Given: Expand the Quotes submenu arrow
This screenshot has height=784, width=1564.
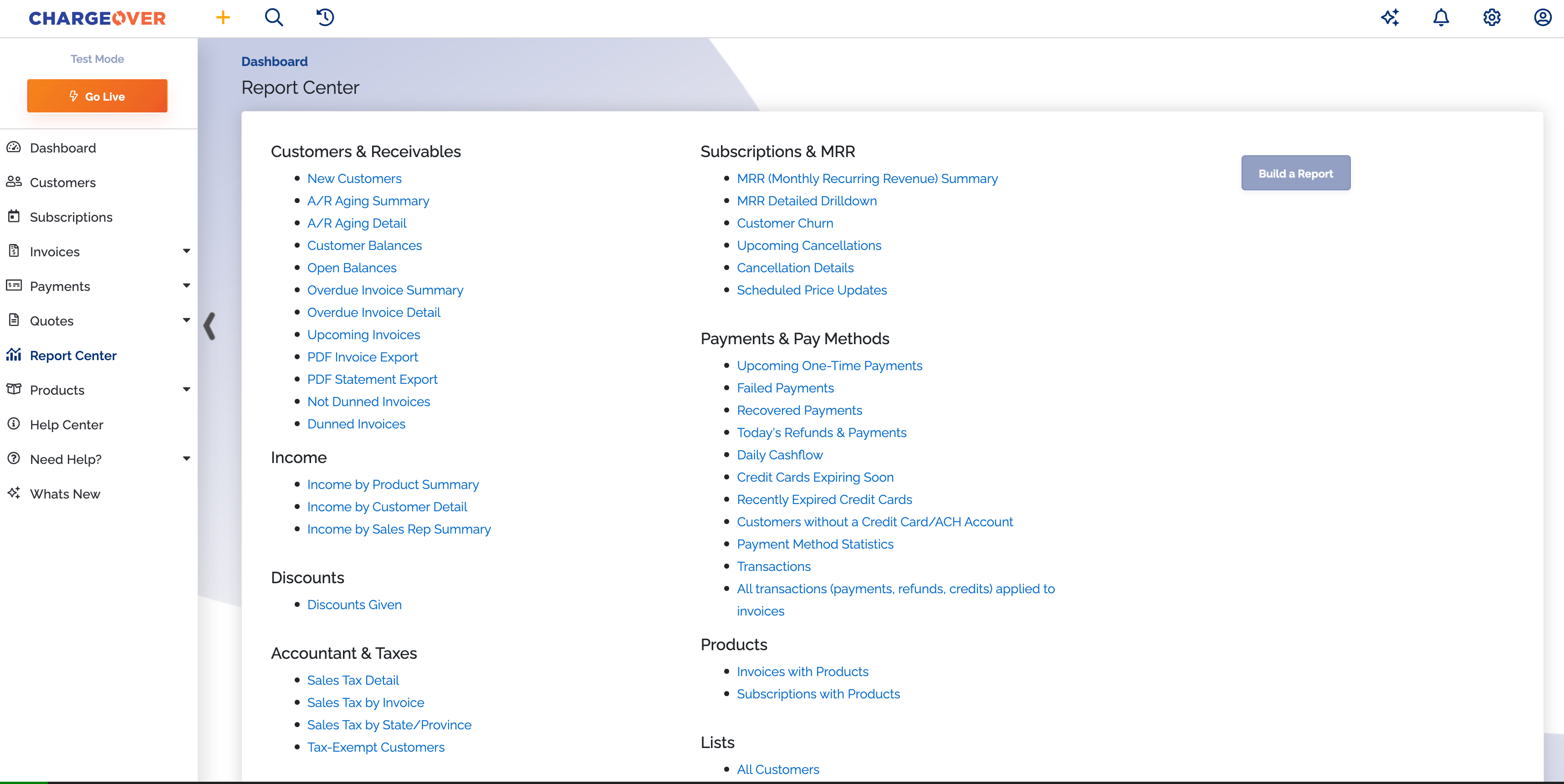Looking at the screenshot, I should point(186,321).
